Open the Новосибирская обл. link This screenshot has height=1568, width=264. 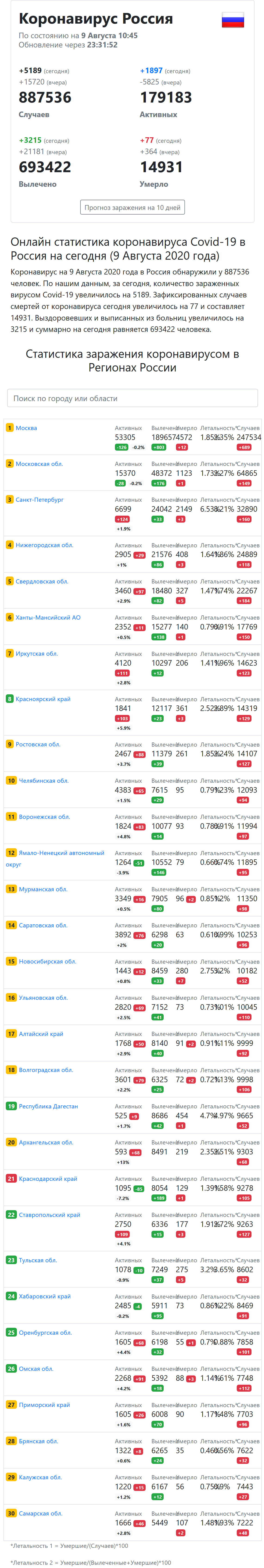pyautogui.click(x=47, y=962)
